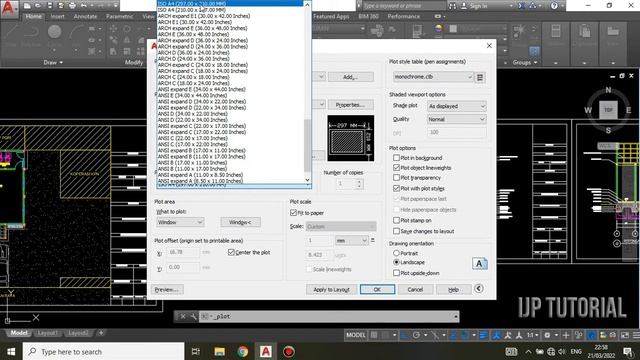Toggle Plot object lineweights checkbox
The image size is (640, 360).
(x=396, y=168)
